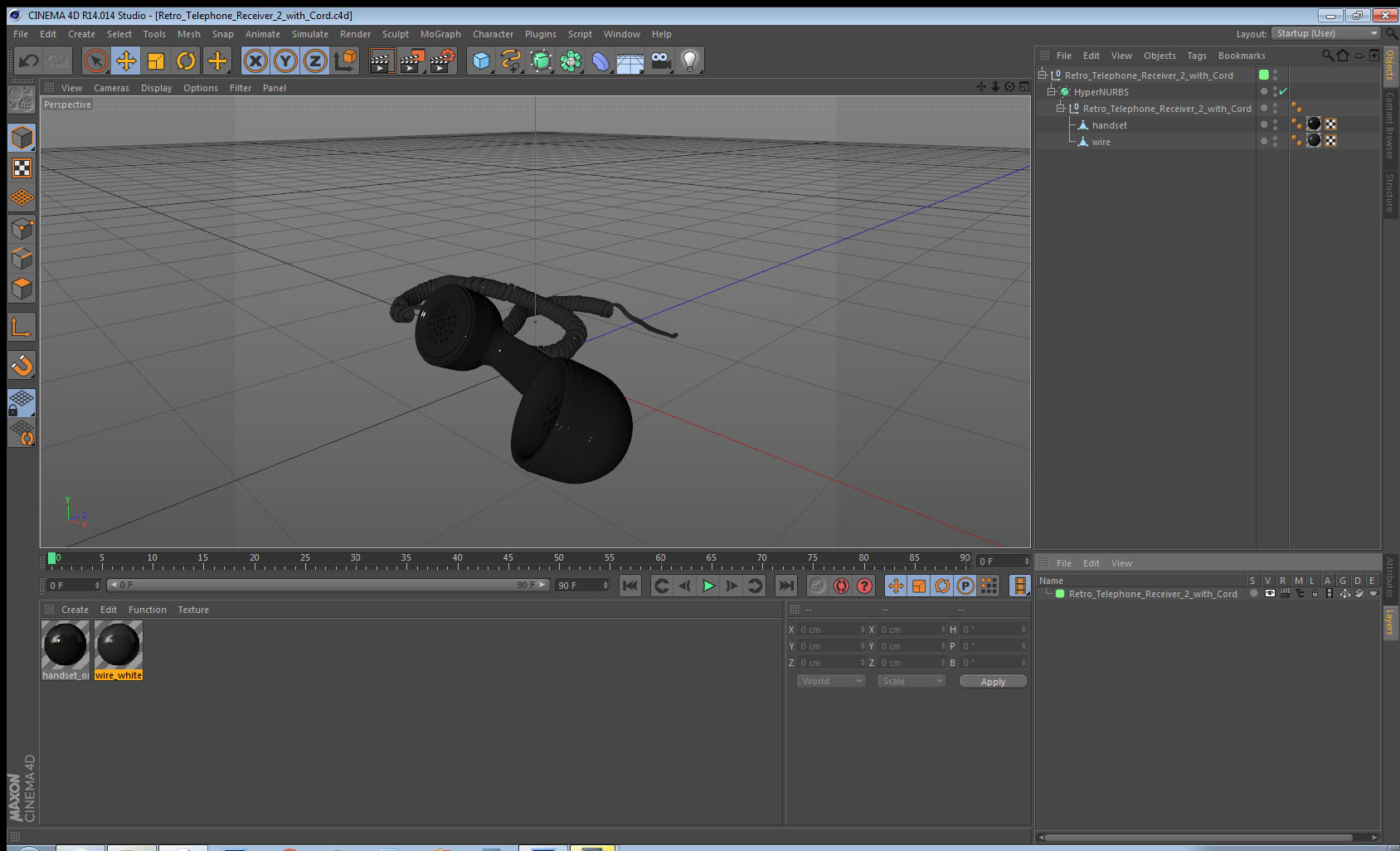Toggle Y axis lock

point(285,61)
